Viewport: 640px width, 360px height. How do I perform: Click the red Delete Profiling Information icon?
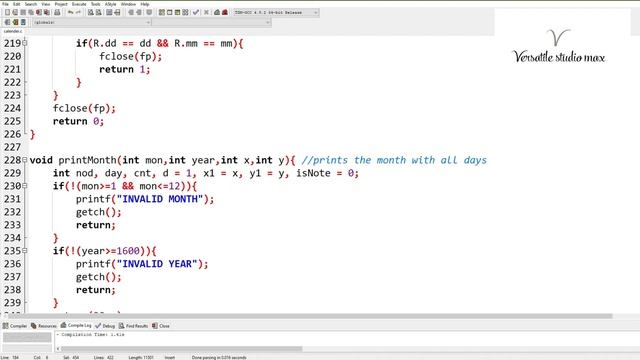224,12
